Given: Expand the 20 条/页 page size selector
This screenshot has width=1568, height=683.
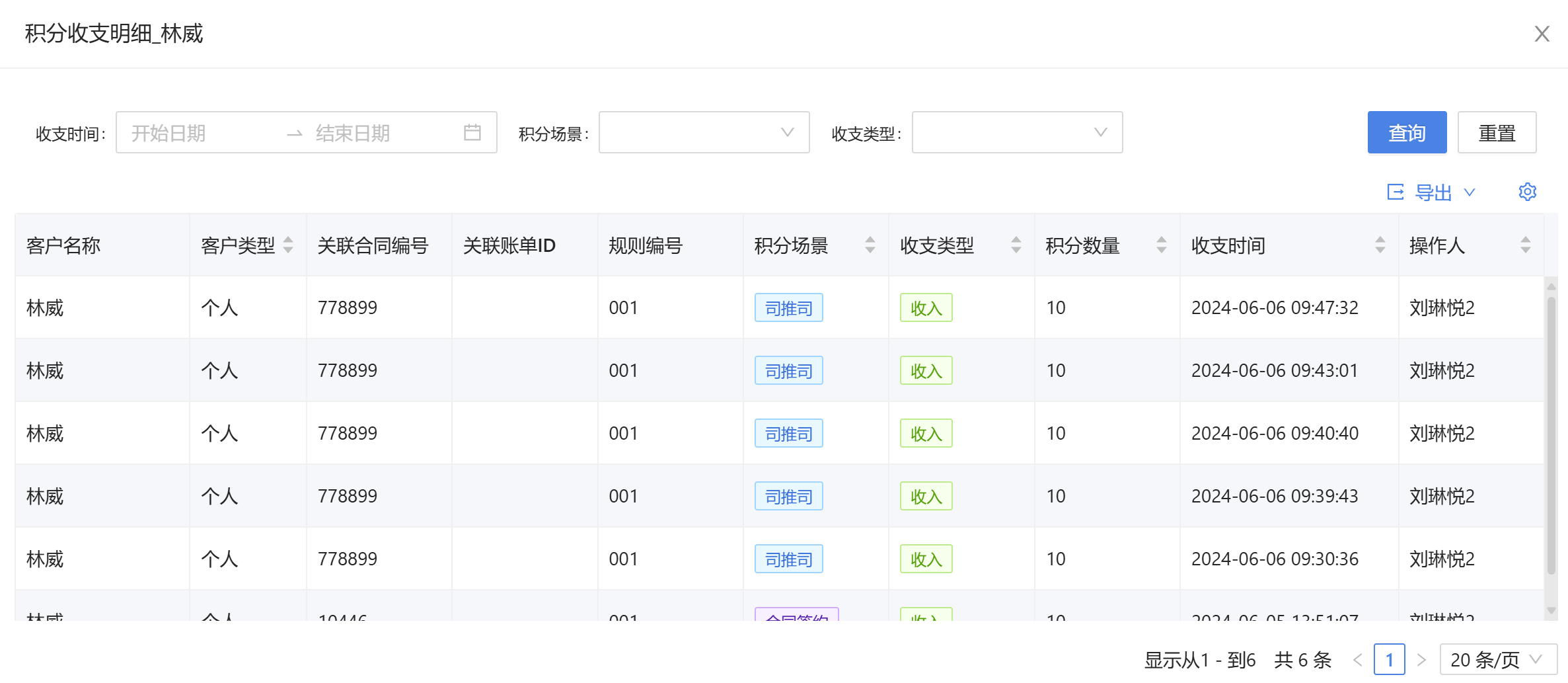Looking at the screenshot, I should coord(1498,659).
